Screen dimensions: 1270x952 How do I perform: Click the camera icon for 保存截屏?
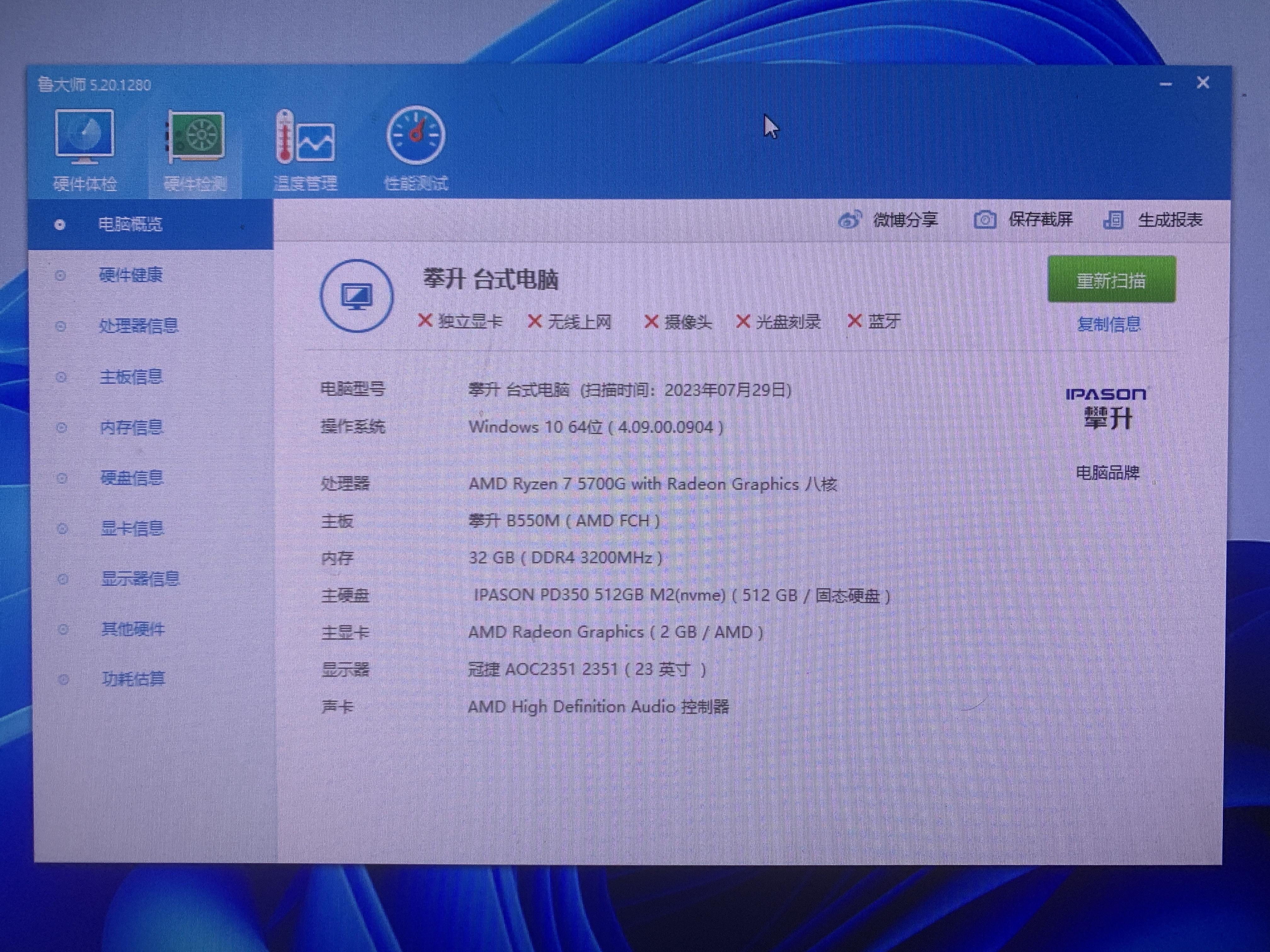pyautogui.click(x=985, y=220)
